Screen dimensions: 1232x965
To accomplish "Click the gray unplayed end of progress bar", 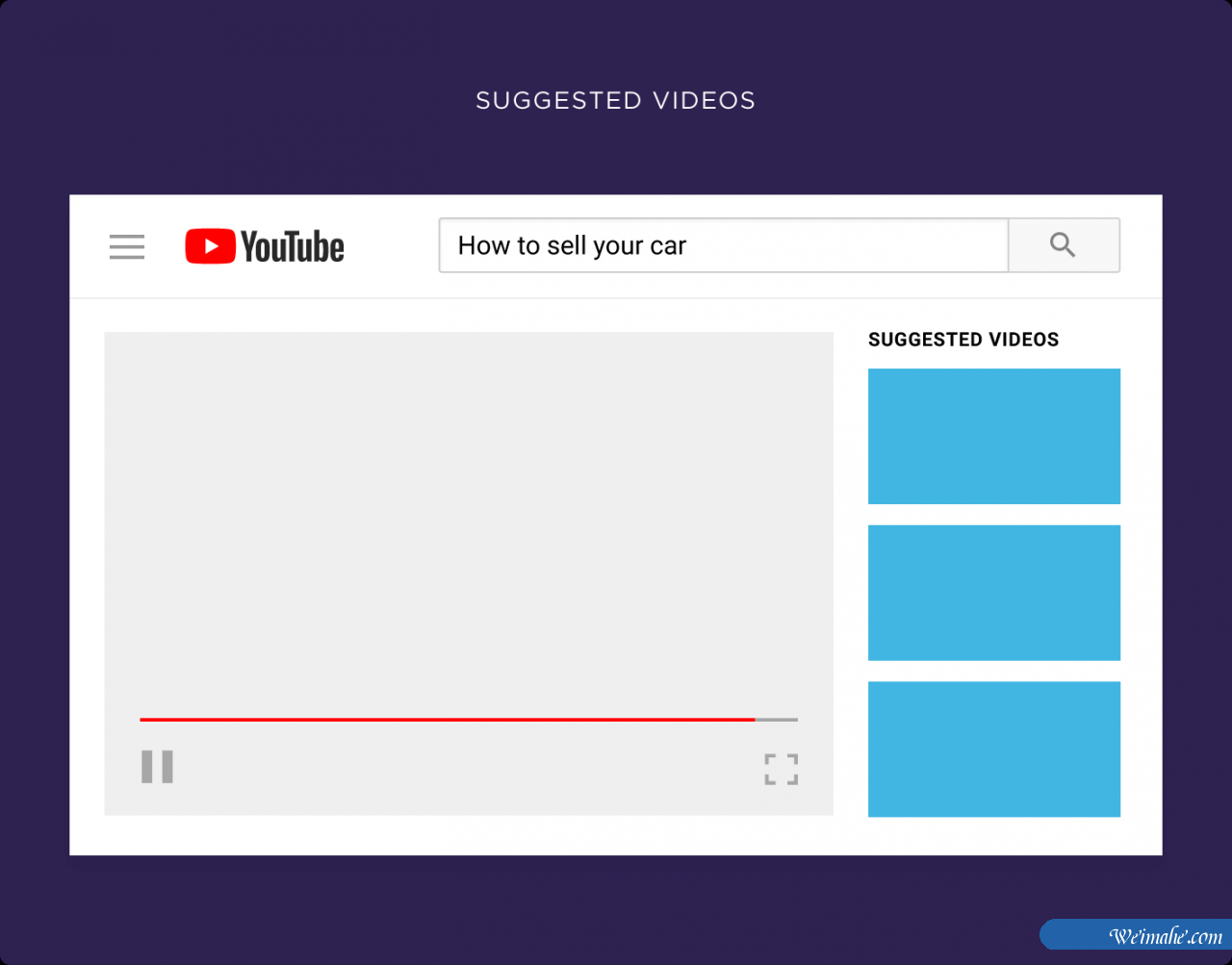I will (x=778, y=719).
